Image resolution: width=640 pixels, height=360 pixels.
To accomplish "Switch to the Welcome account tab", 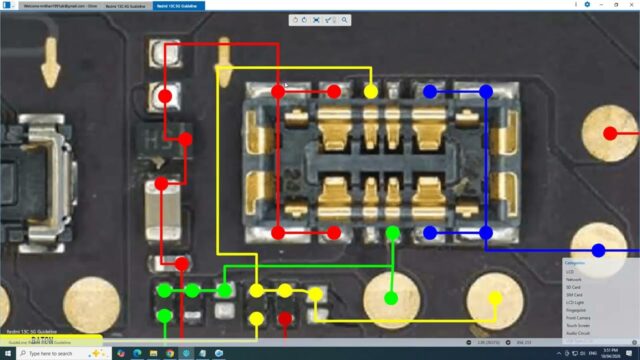I will 60,6.
